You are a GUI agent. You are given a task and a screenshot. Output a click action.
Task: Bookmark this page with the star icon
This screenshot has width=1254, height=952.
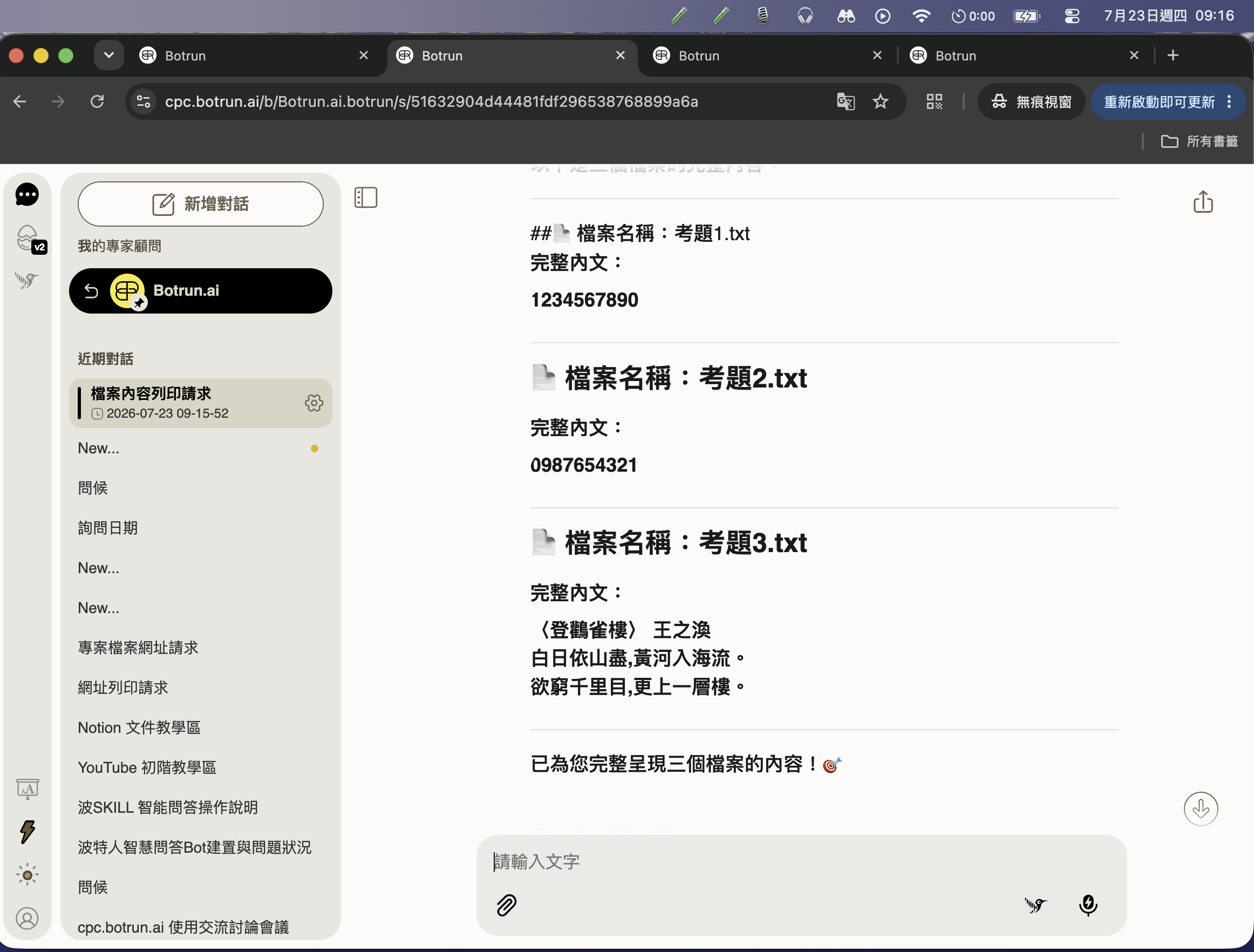(x=880, y=101)
